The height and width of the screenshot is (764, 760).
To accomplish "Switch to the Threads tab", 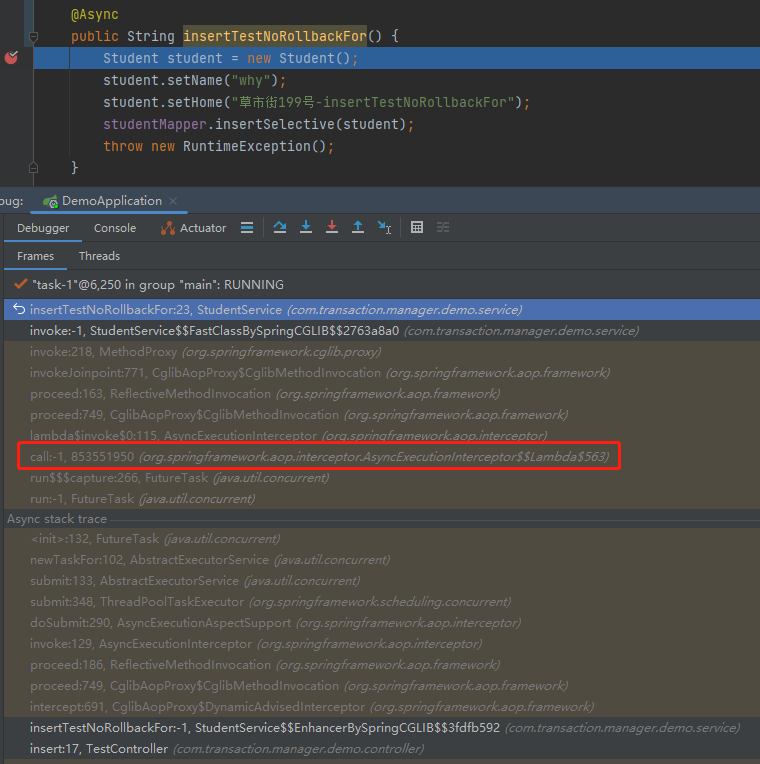I will click(x=99, y=256).
